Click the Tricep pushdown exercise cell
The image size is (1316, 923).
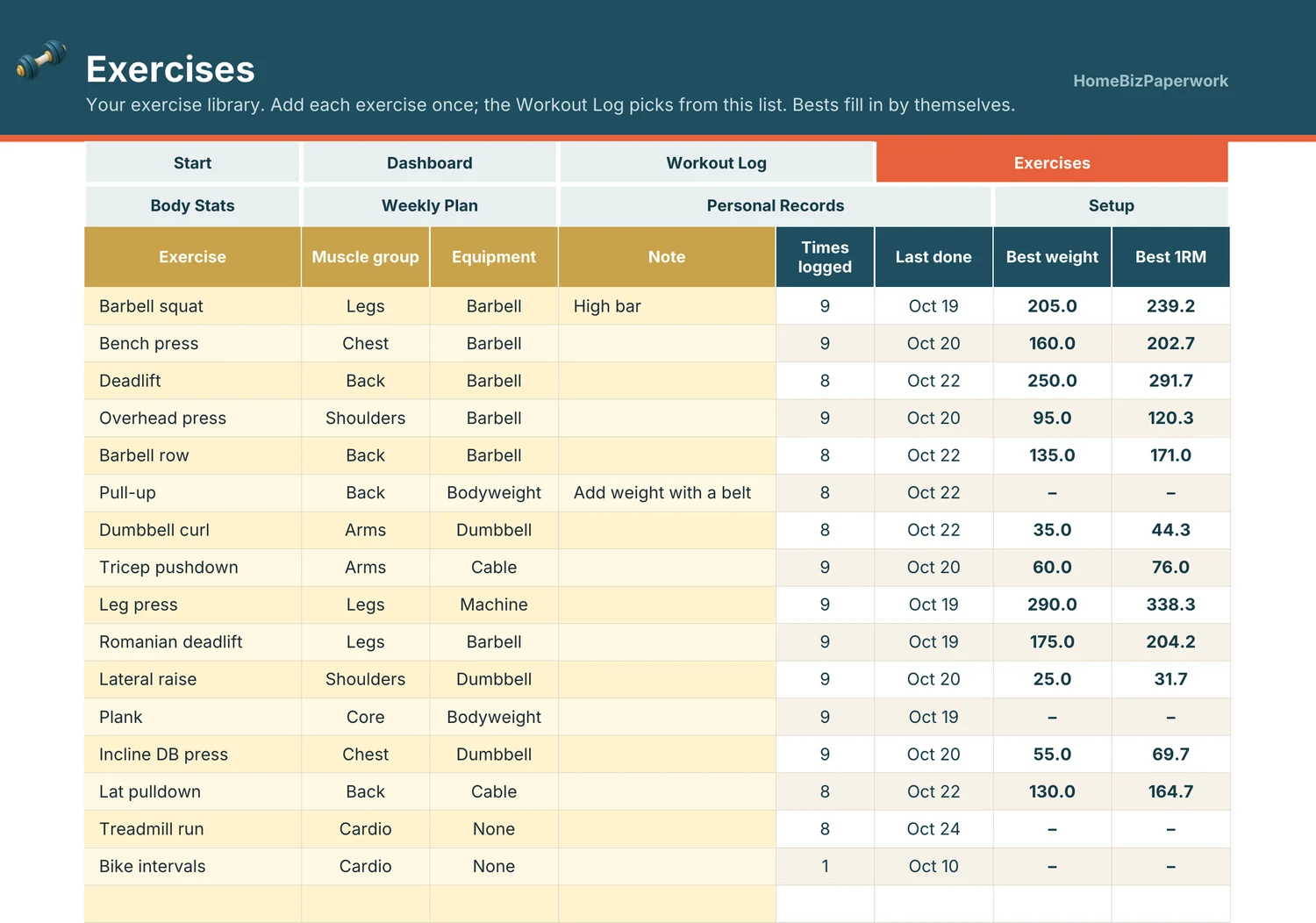(192, 568)
